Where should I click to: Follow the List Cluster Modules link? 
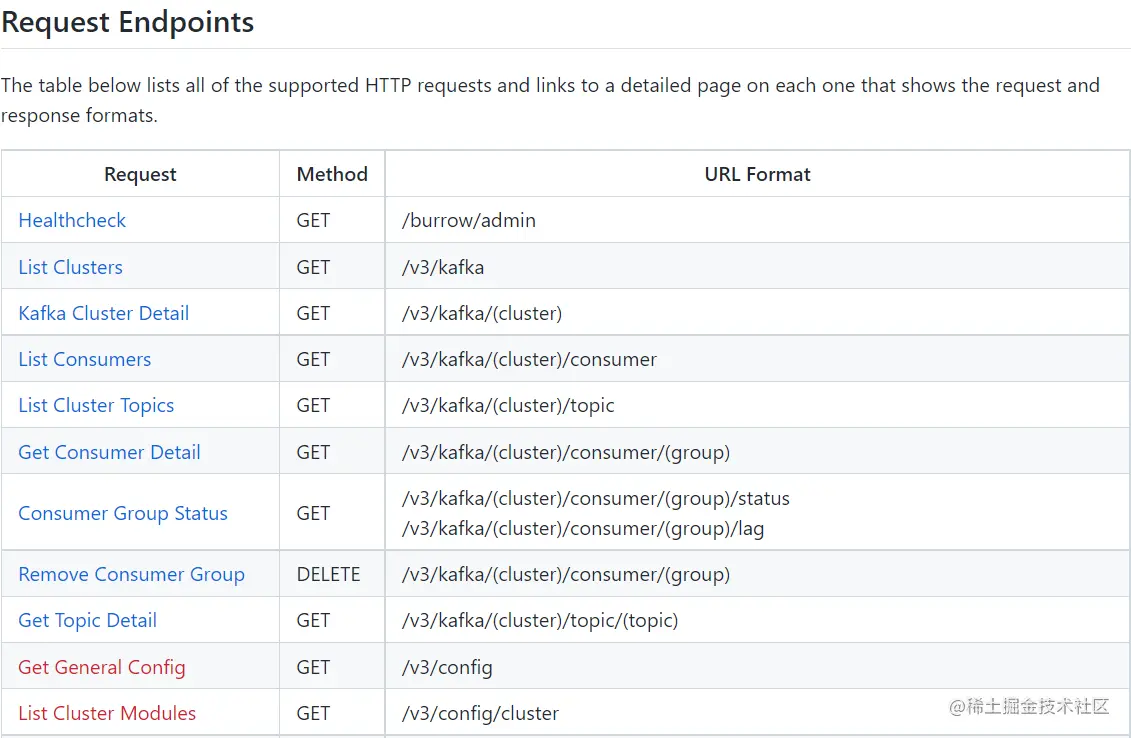pyautogui.click(x=107, y=713)
